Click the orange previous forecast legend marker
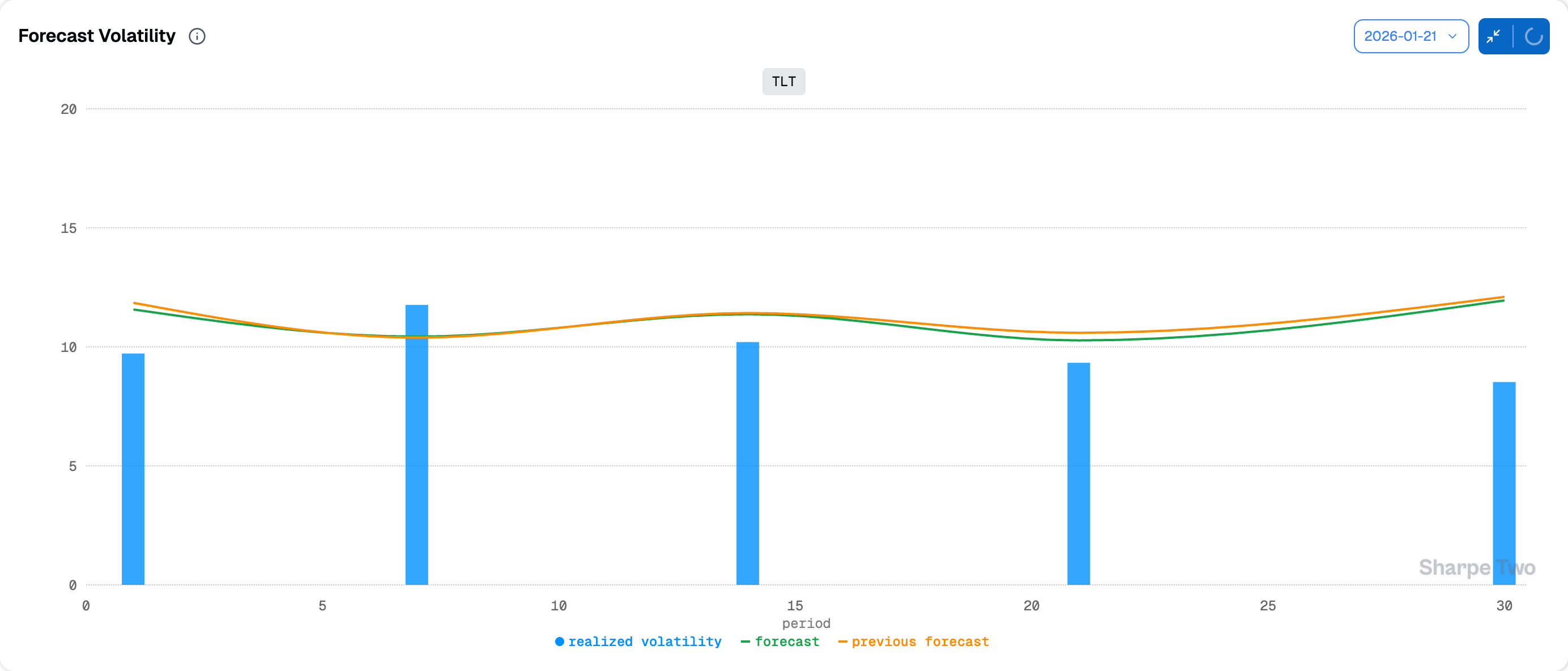This screenshot has width=1568, height=671. click(x=842, y=641)
